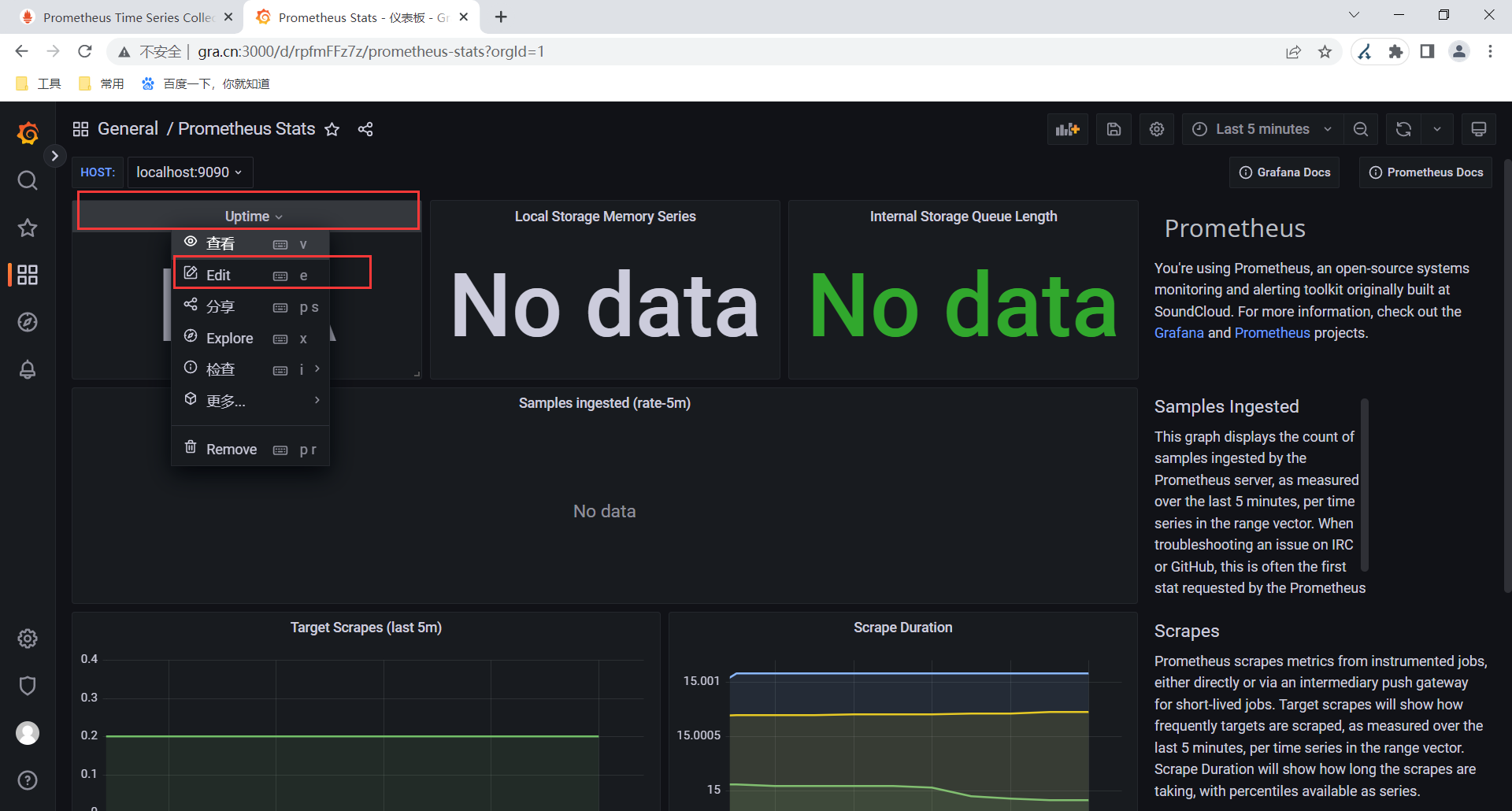Open the Explore compass icon in sidebar
The width and height of the screenshot is (1512, 811).
[28, 322]
